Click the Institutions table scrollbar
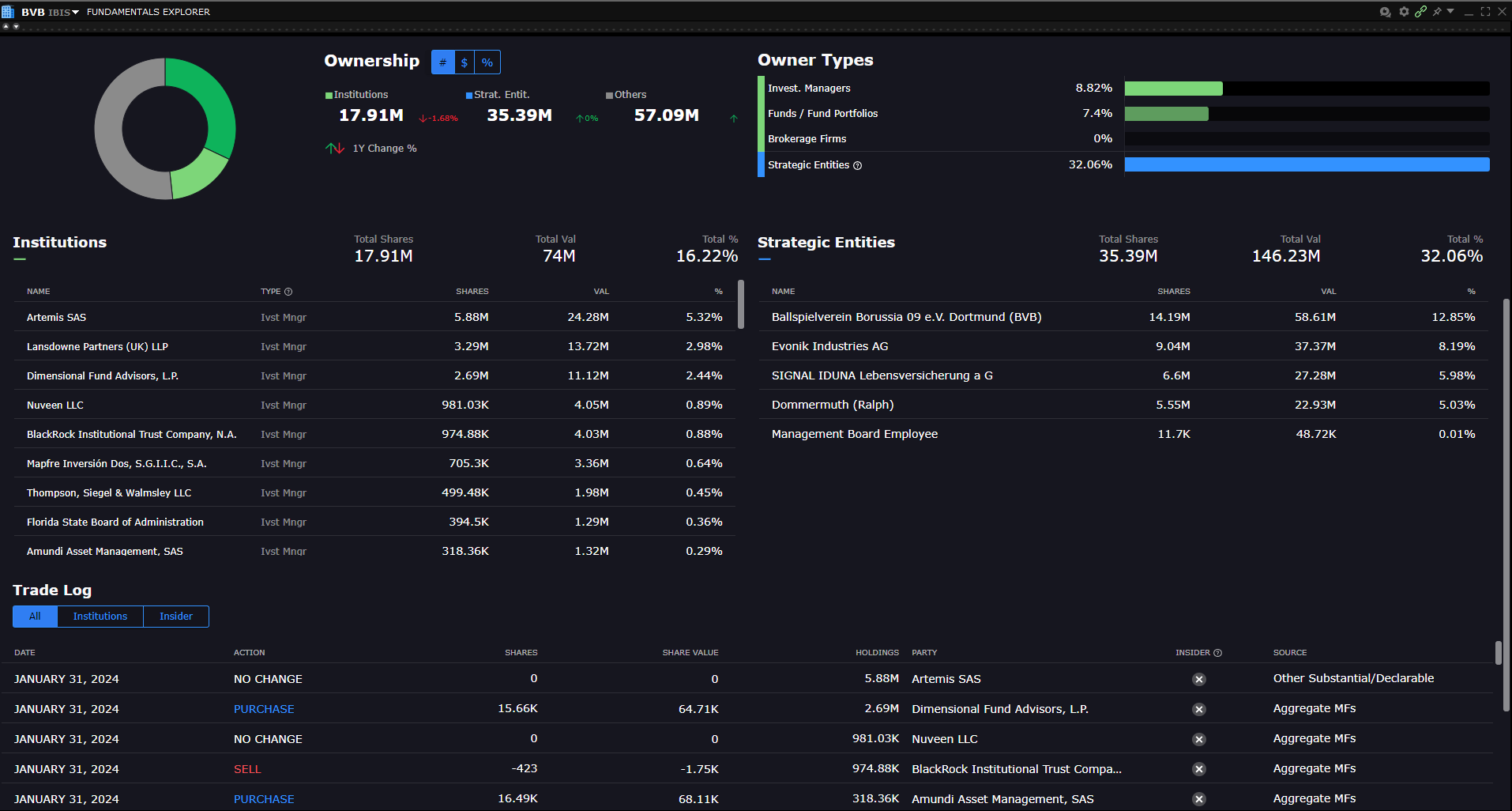 click(740, 304)
